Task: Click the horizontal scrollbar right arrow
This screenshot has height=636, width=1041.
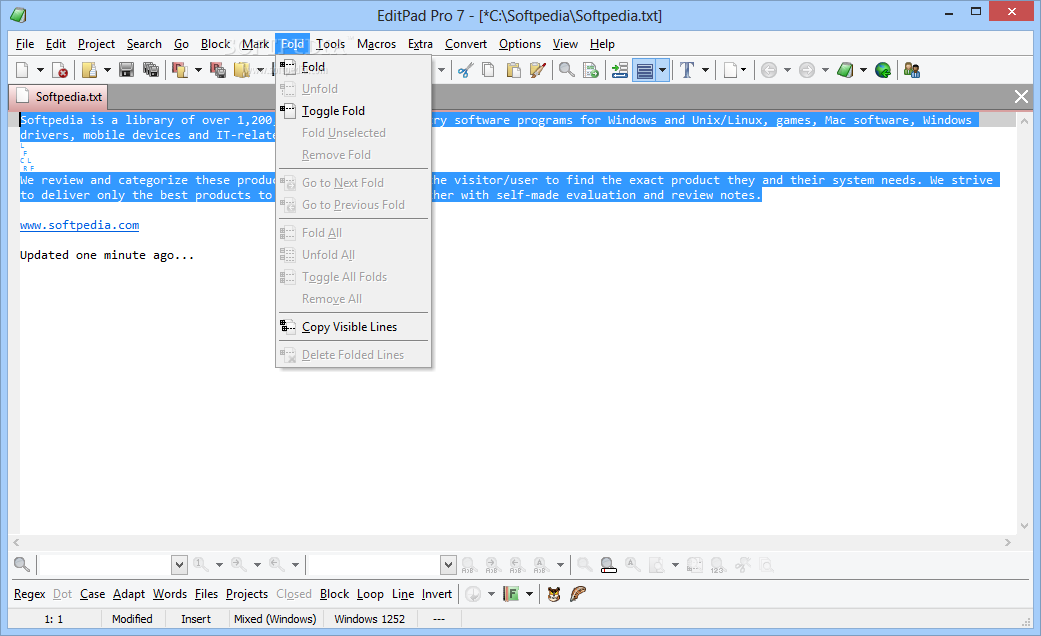Action: click(x=1008, y=542)
